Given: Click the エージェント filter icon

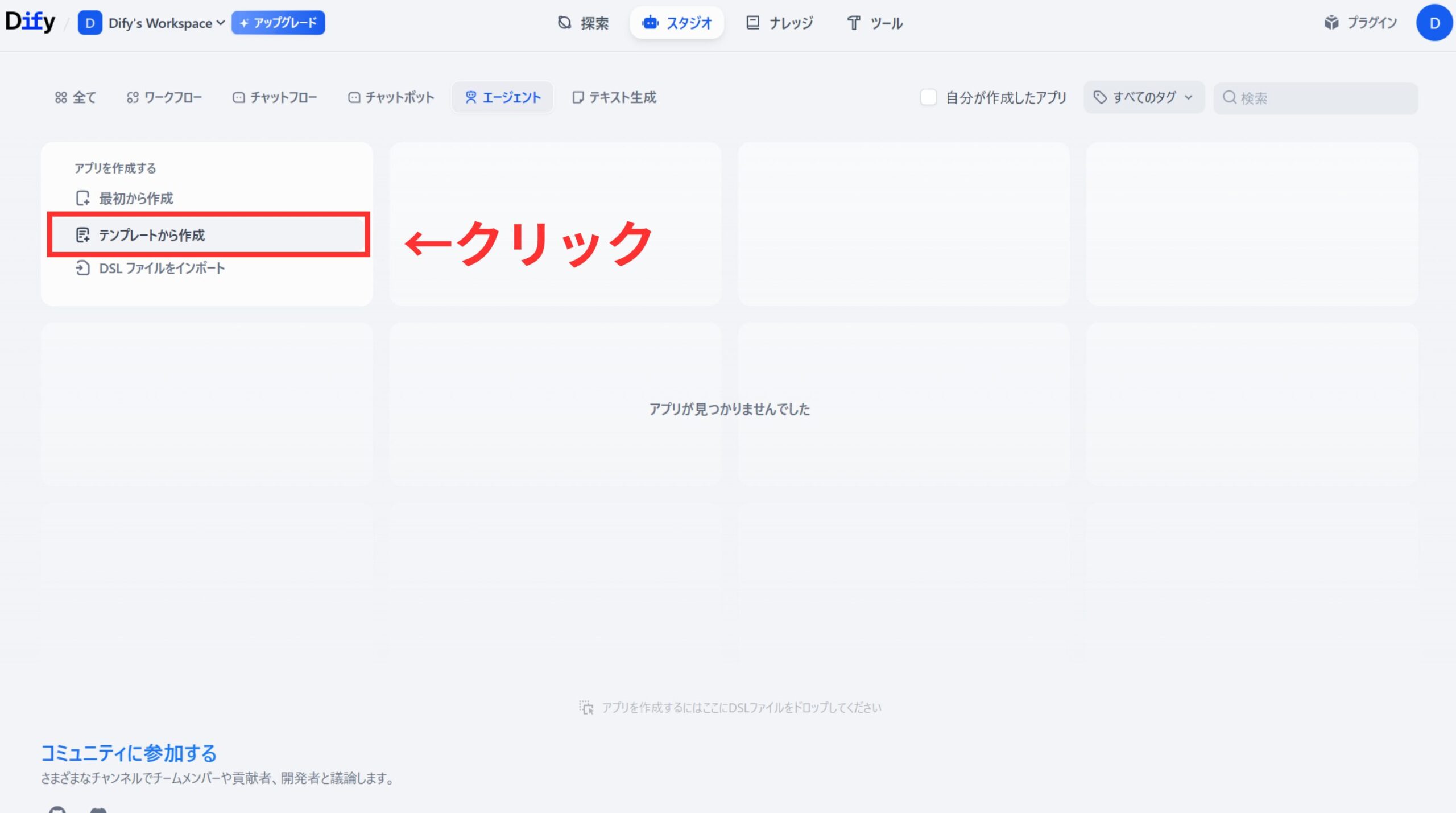Looking at the screenshot, I should point(471,97).
